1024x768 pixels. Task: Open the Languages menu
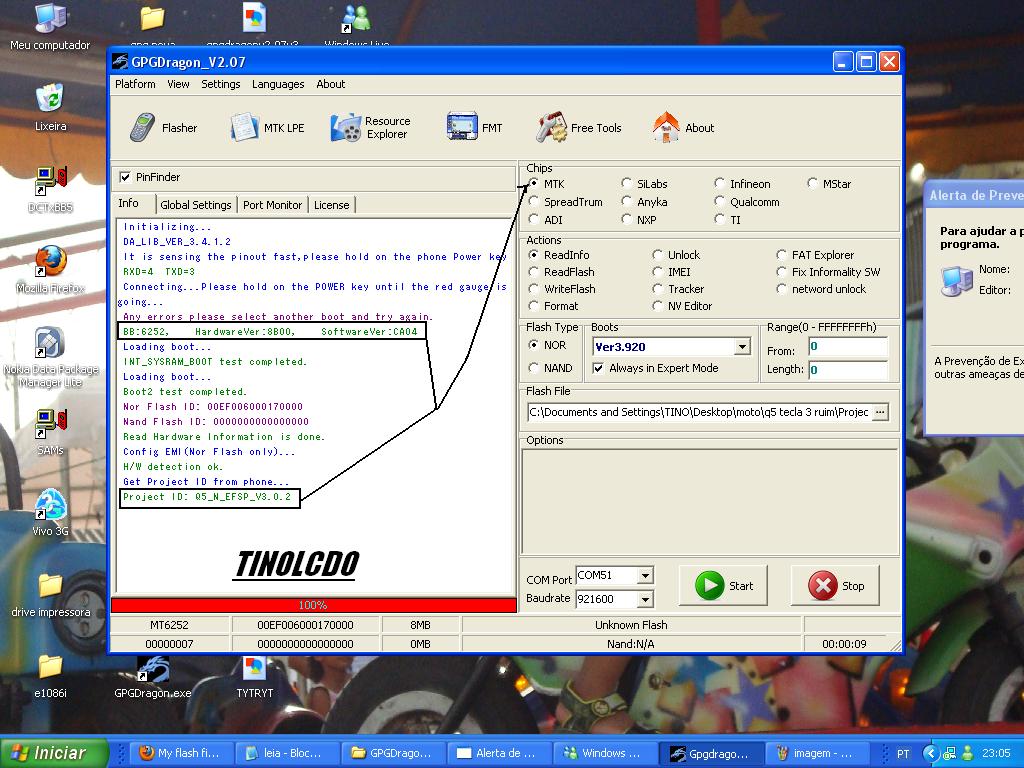click(278, 84)
